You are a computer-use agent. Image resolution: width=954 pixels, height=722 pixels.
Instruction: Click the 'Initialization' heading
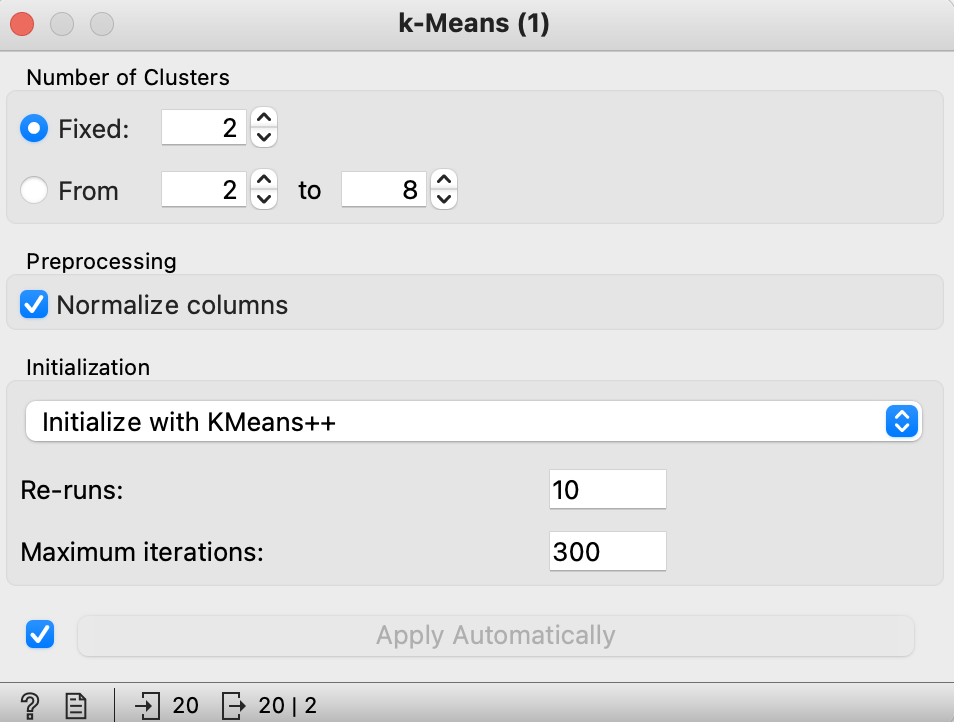pos(88,367)
